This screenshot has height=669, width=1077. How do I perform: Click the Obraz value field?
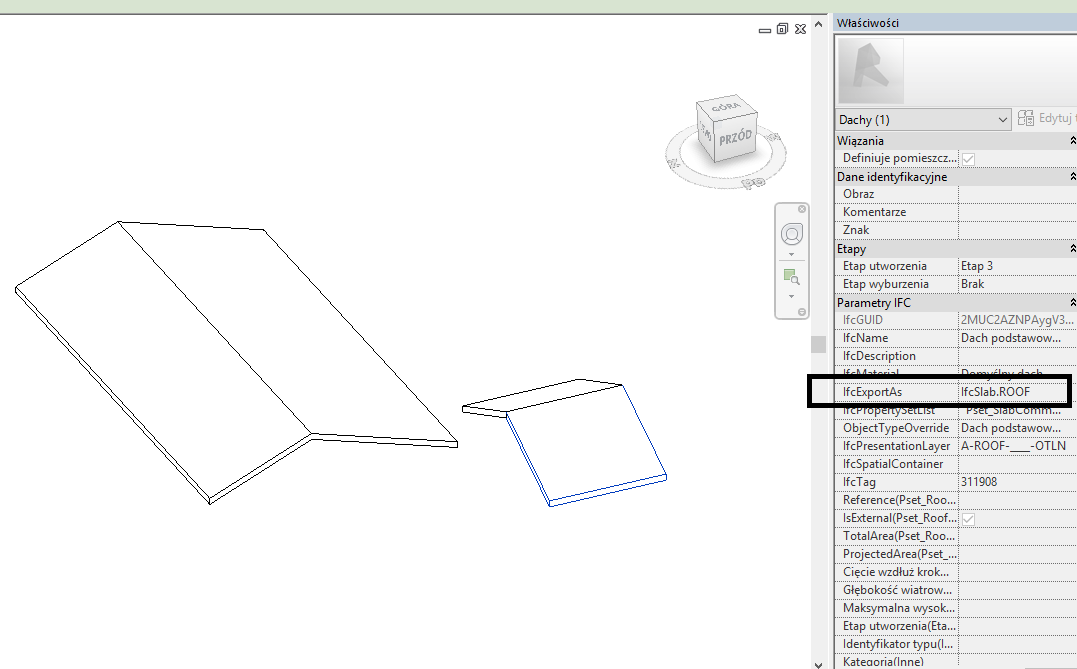pos(1017,194)
